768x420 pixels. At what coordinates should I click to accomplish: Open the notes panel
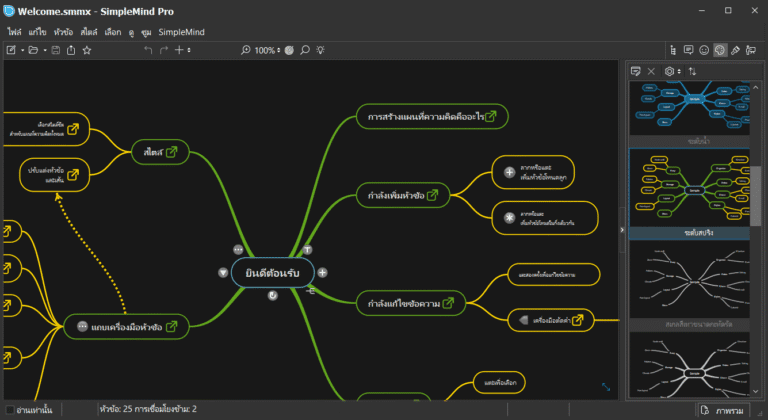[x=688, y=50]
